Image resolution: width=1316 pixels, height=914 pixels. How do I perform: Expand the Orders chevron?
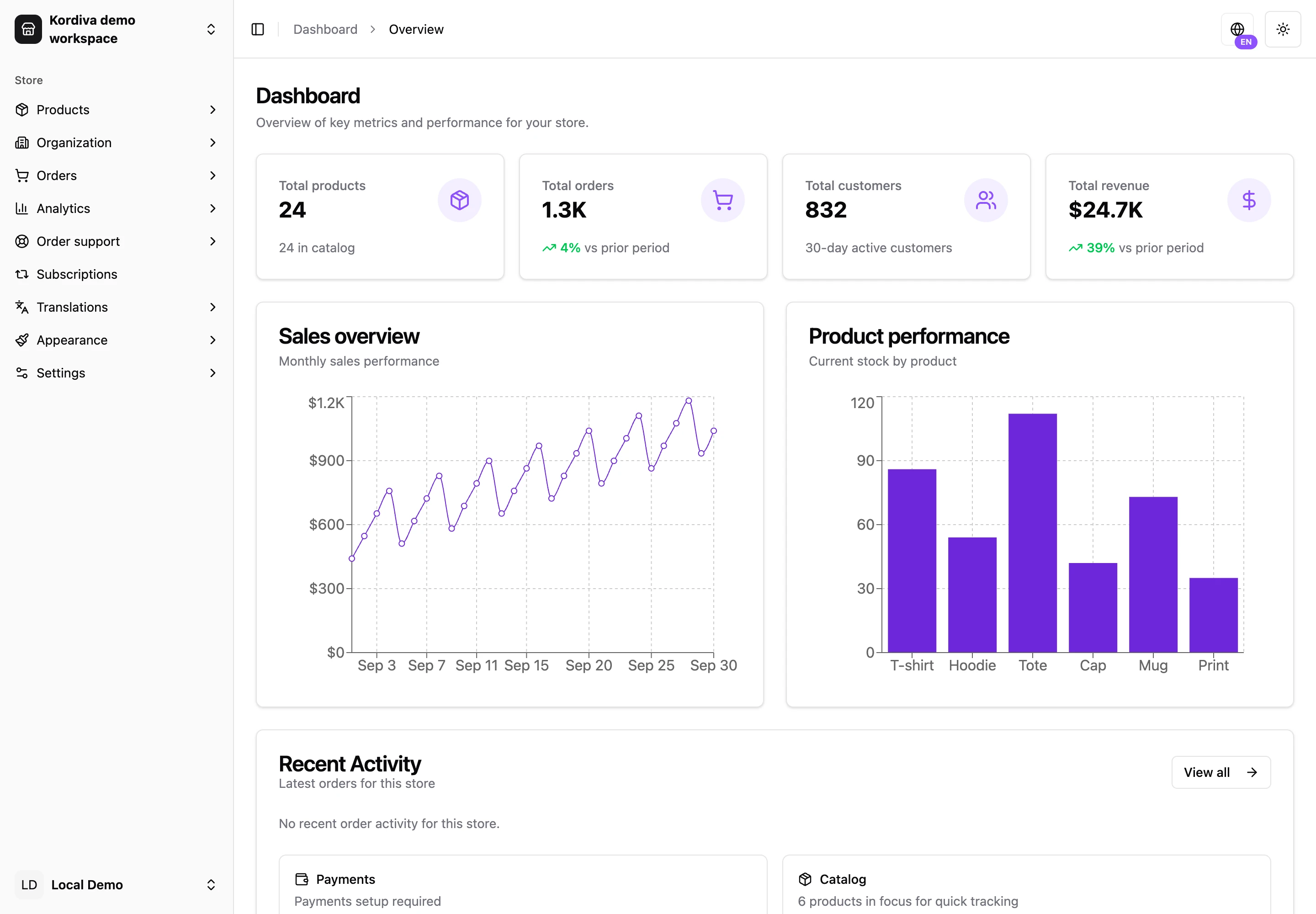click(212, 175)
